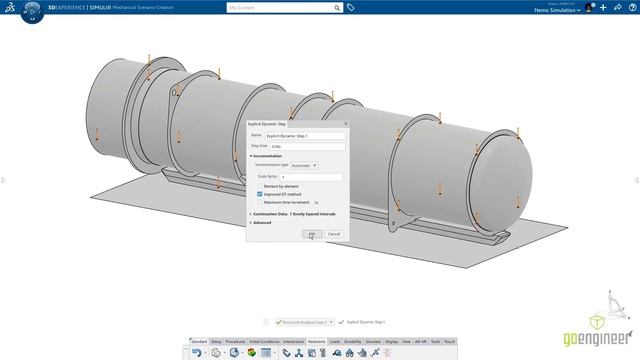The height and width of the screenshot is (360, 640).
Task: Open dropdown arrow beside update icon
Action: 242,353
